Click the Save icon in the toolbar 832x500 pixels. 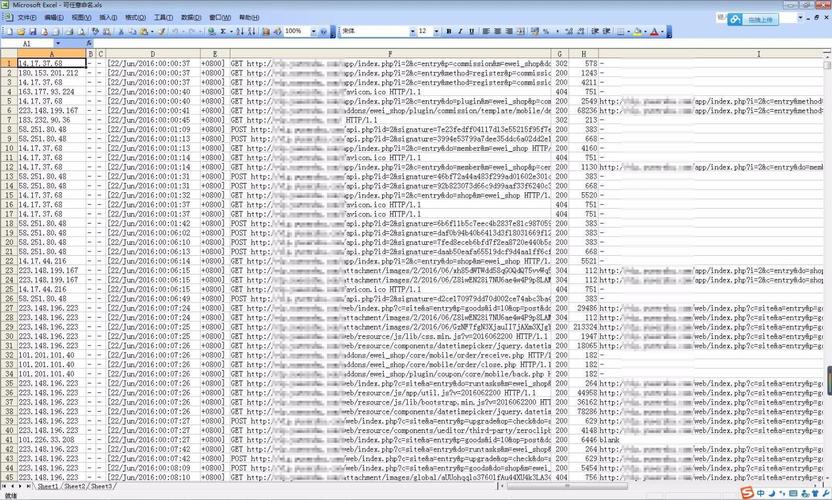point(31,31)
